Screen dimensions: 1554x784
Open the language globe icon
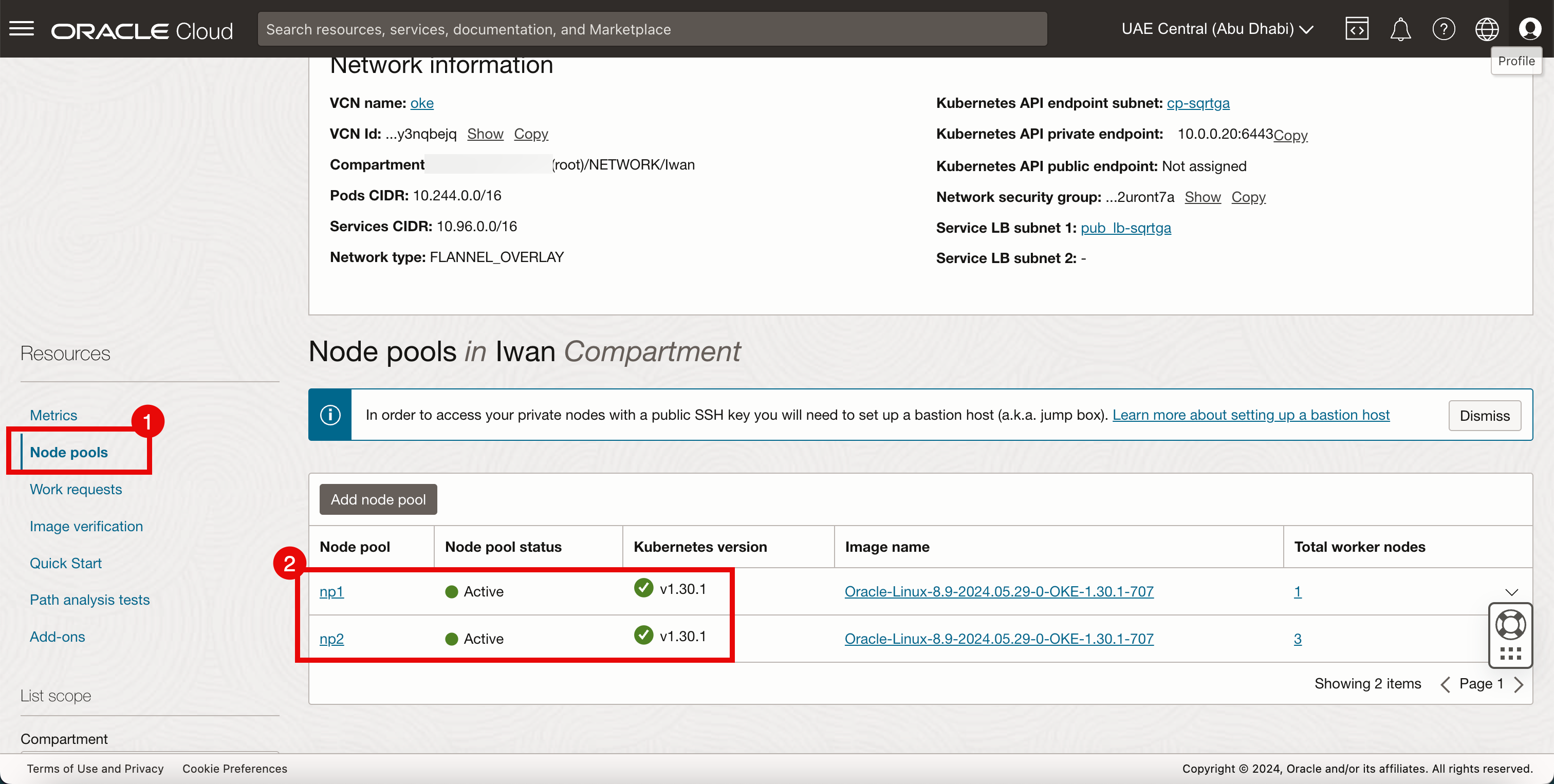(1487, 29)
